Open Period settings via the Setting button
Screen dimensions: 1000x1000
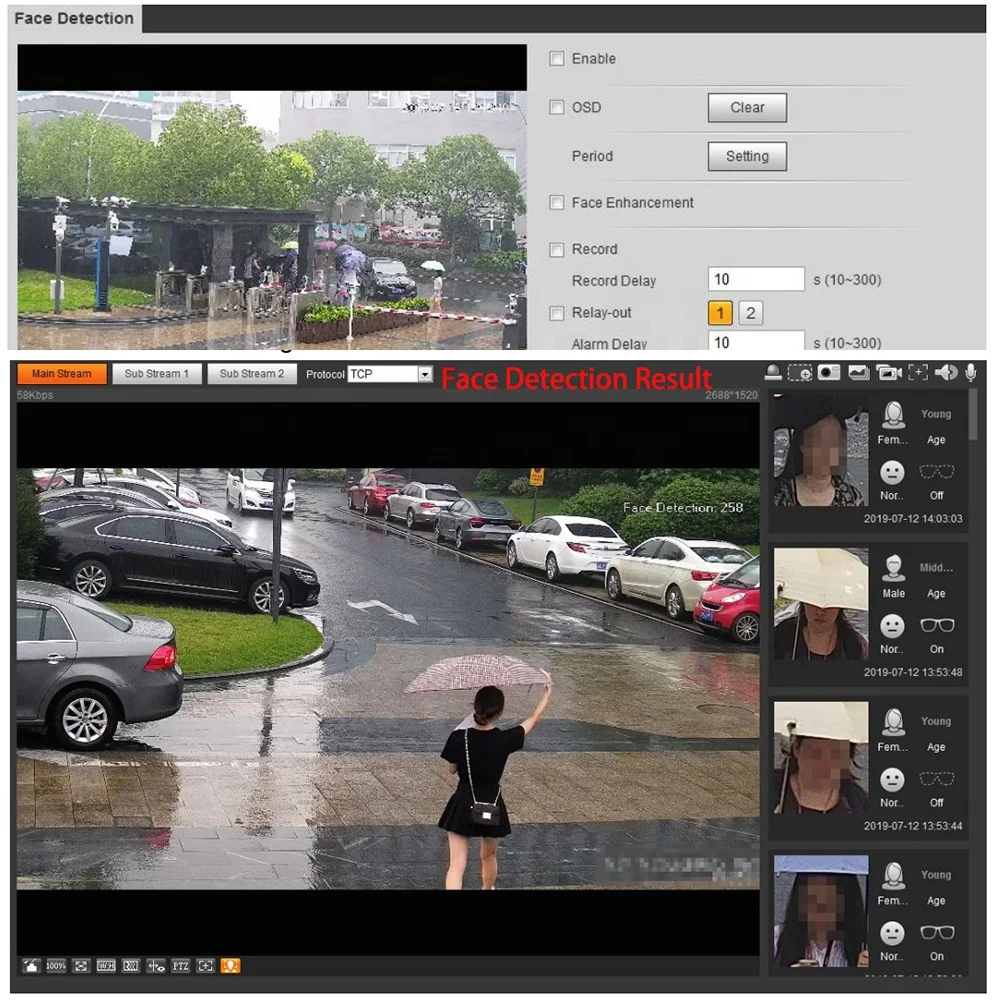coord(747,156)
